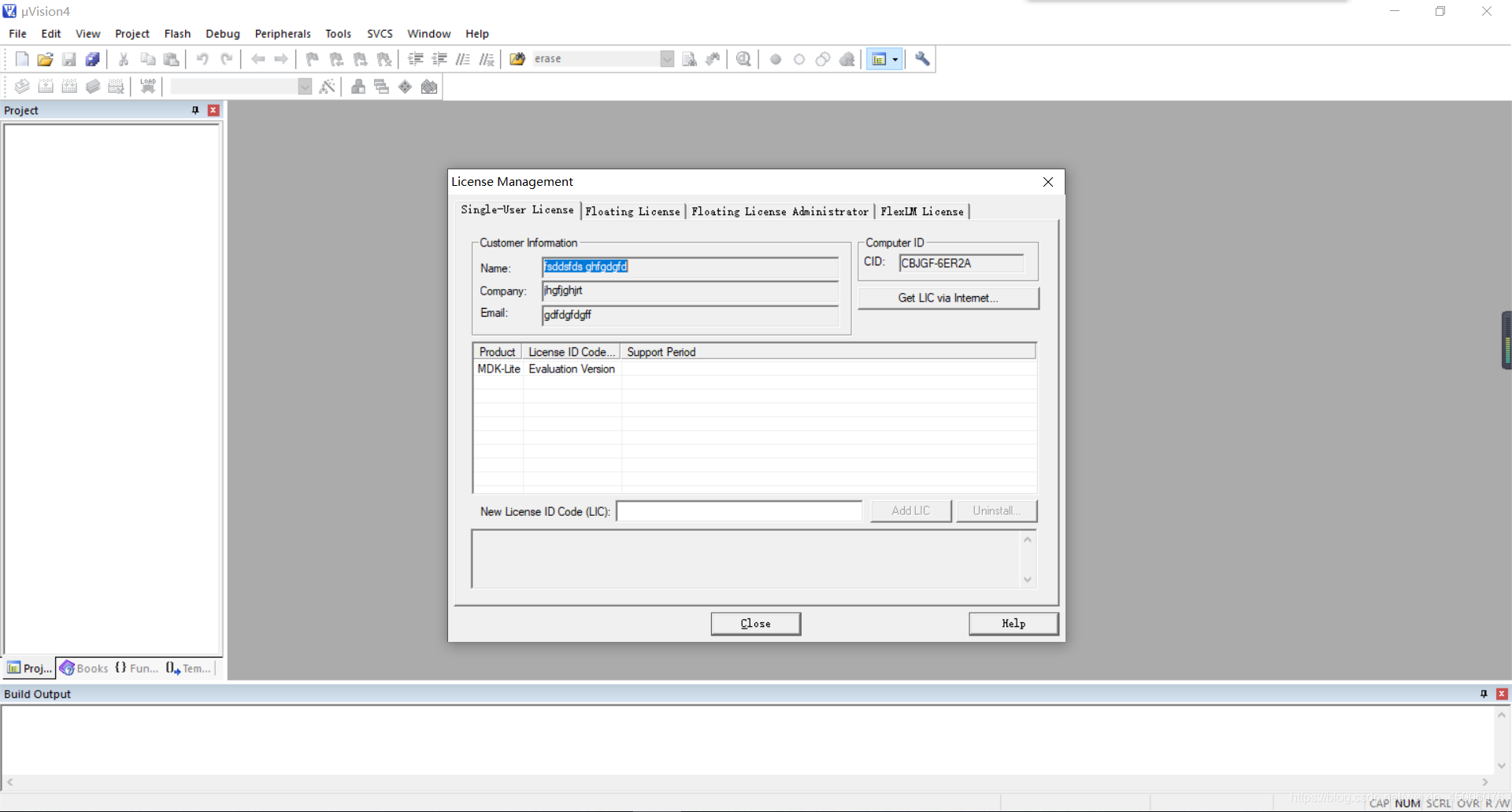1512x812 pixels.
Task: Select the Single-User License tab
Action: 517,209
